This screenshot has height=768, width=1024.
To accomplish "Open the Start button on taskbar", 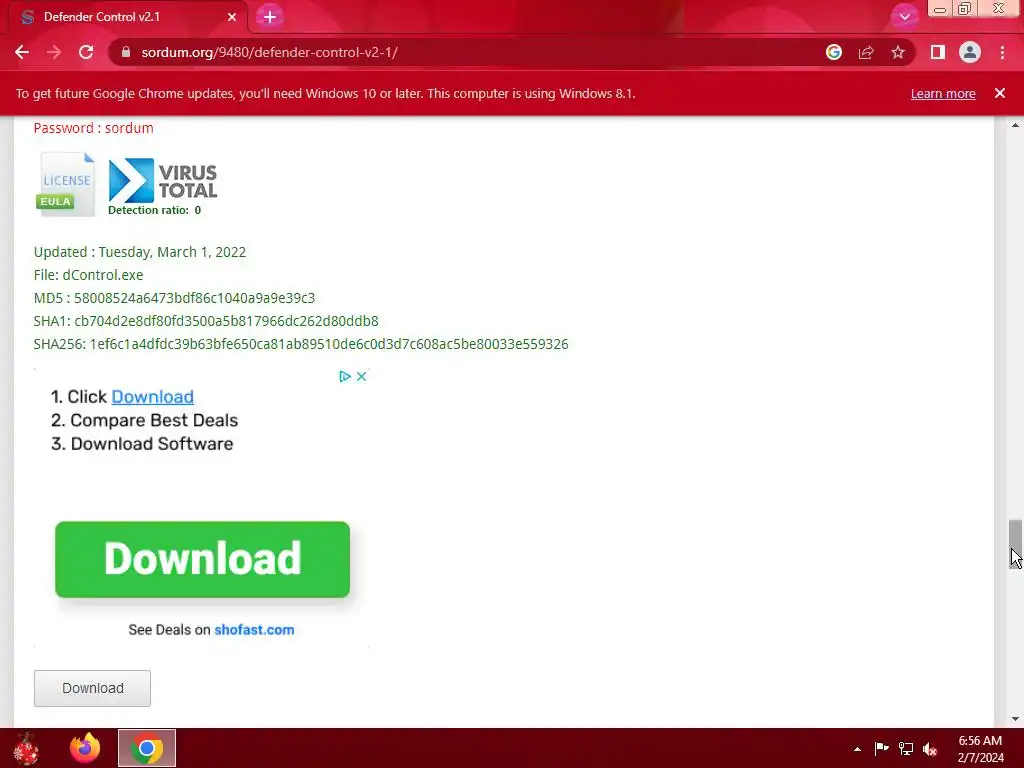I will (26, 748).
